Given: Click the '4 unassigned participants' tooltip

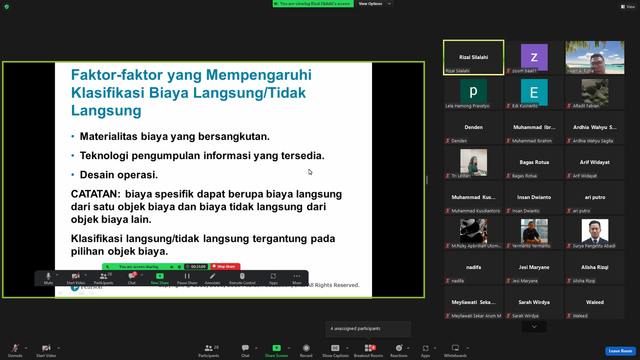Looking at the screenshot, I should [x=368, y=329].
